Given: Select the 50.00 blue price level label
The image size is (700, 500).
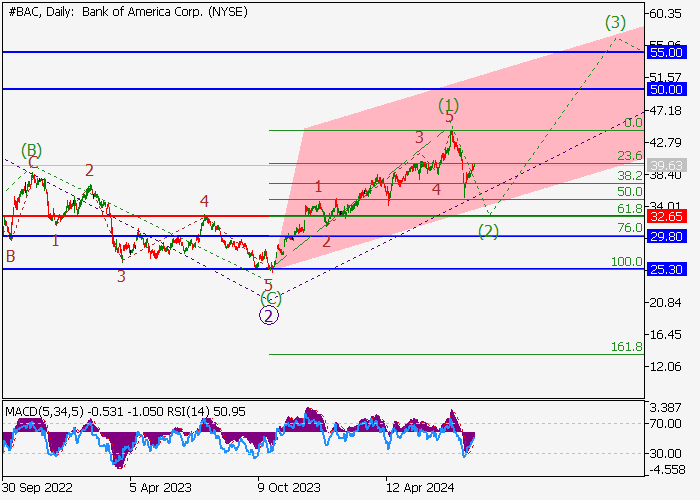Looking at the screenshot, I should [665, 89].
